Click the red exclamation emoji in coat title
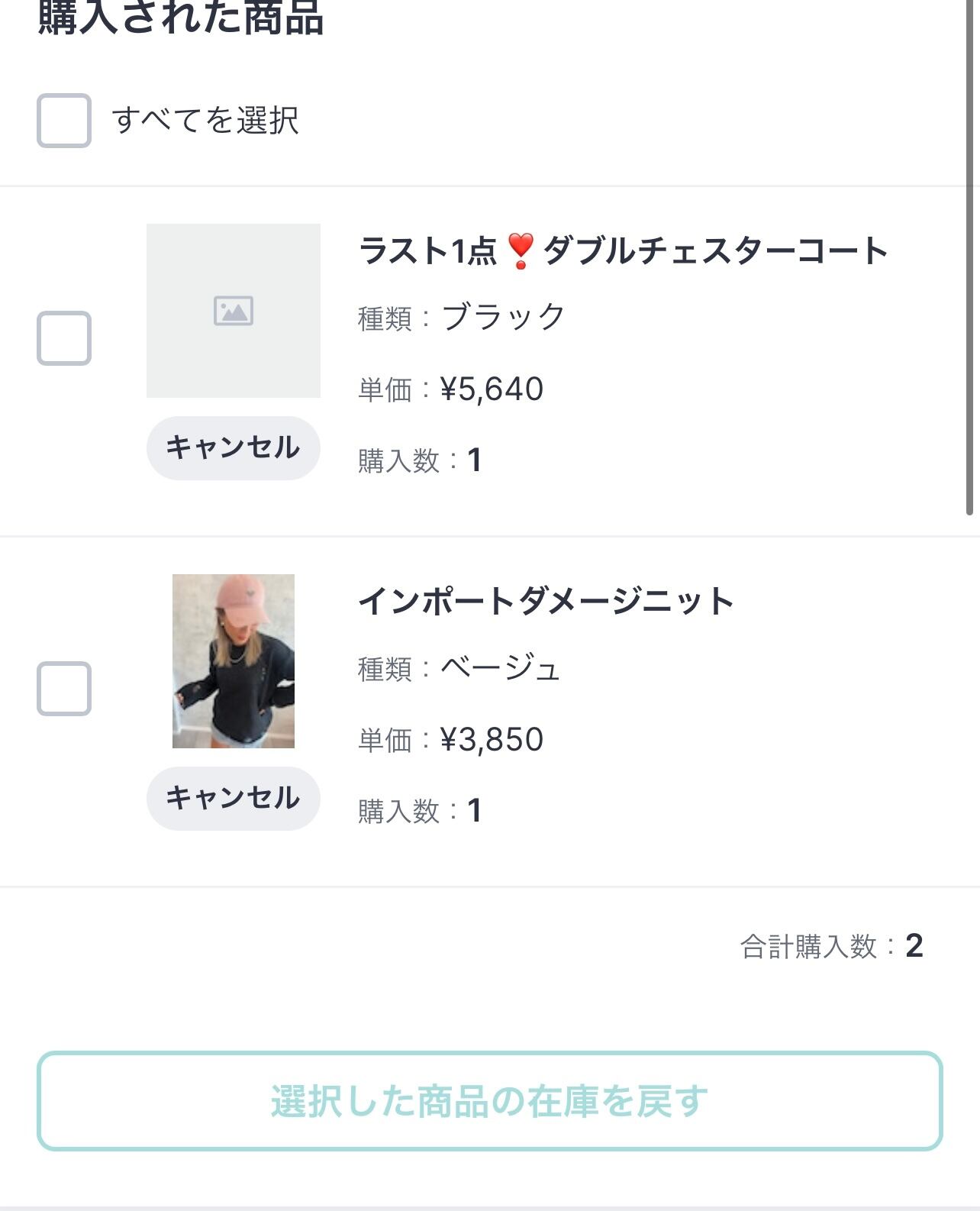980x1211 pixels. (x=520, y=251)
